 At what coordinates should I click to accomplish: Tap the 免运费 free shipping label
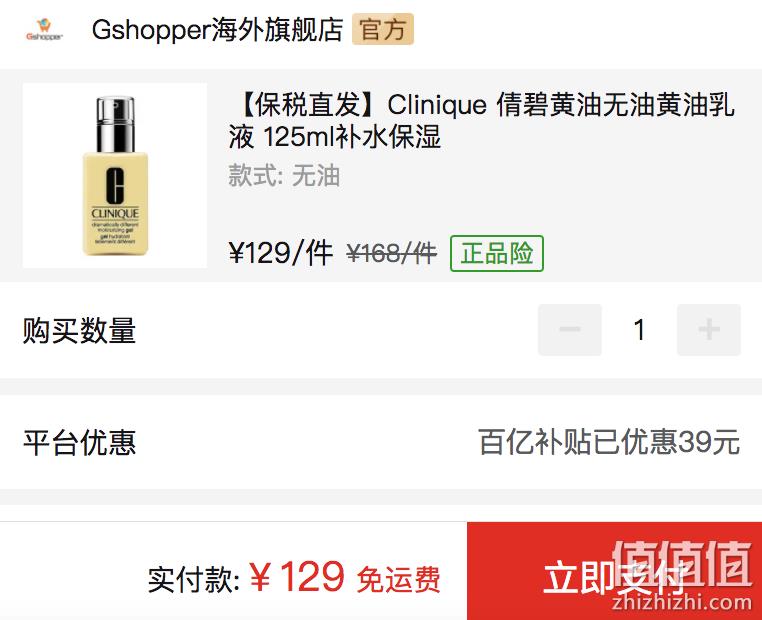(x=398, y=580)
